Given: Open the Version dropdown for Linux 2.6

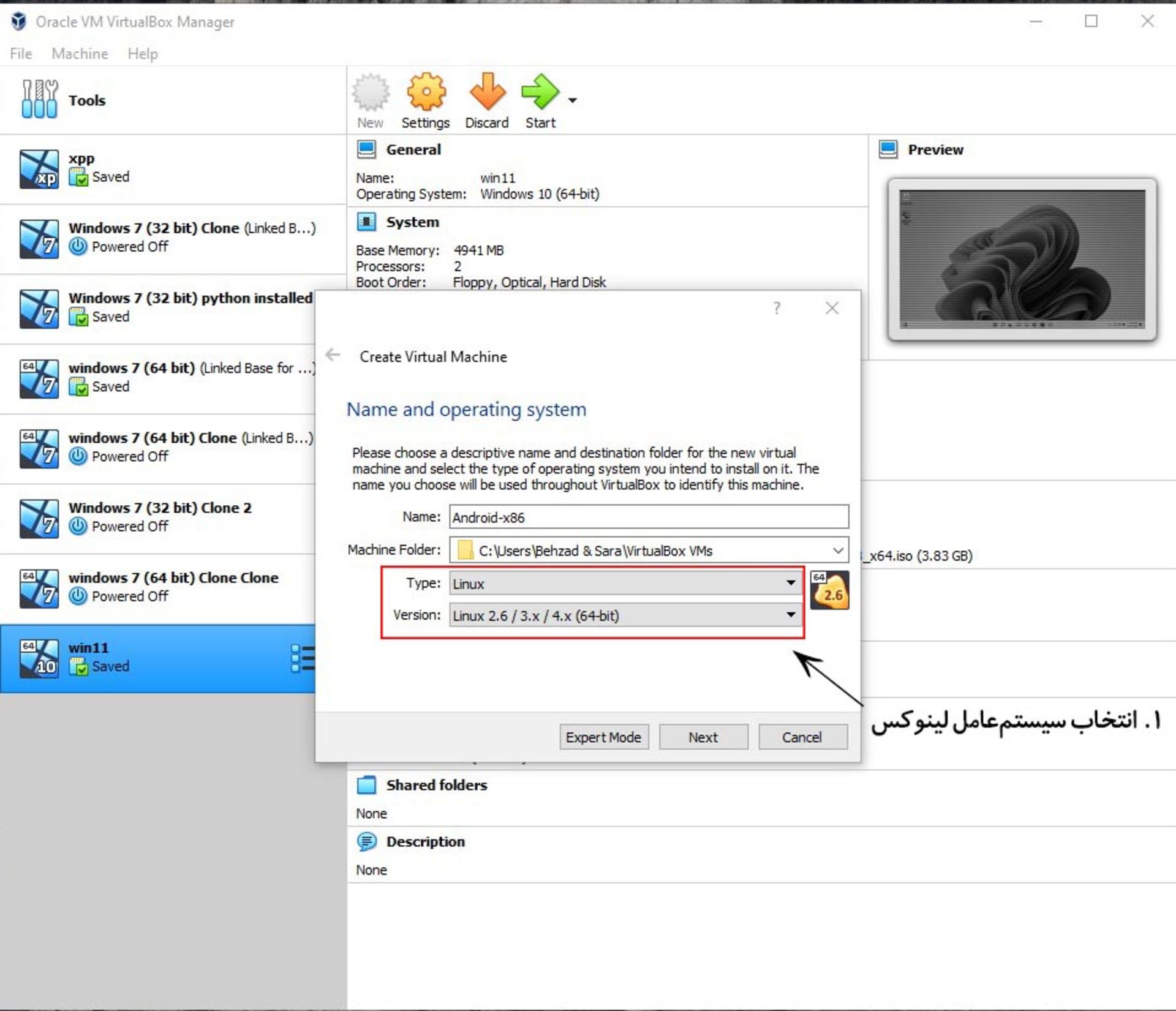Looking at the screenshot, I should coord(626,615).
